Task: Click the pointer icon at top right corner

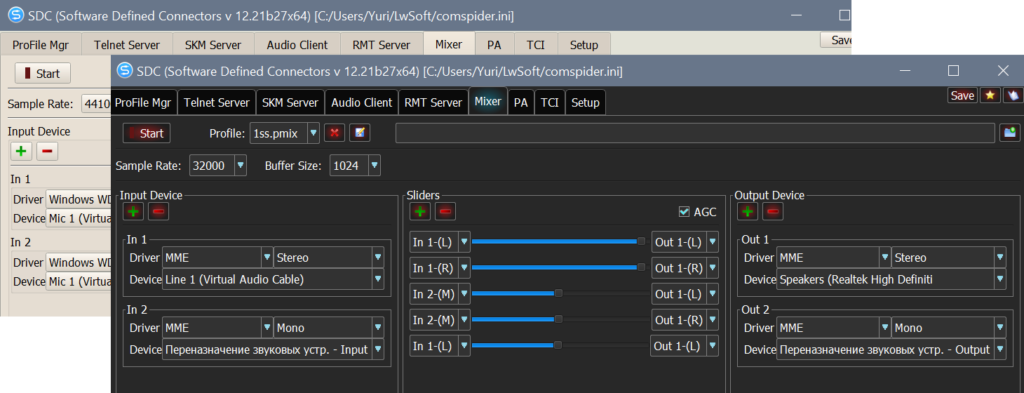Action: [1012, 95]
